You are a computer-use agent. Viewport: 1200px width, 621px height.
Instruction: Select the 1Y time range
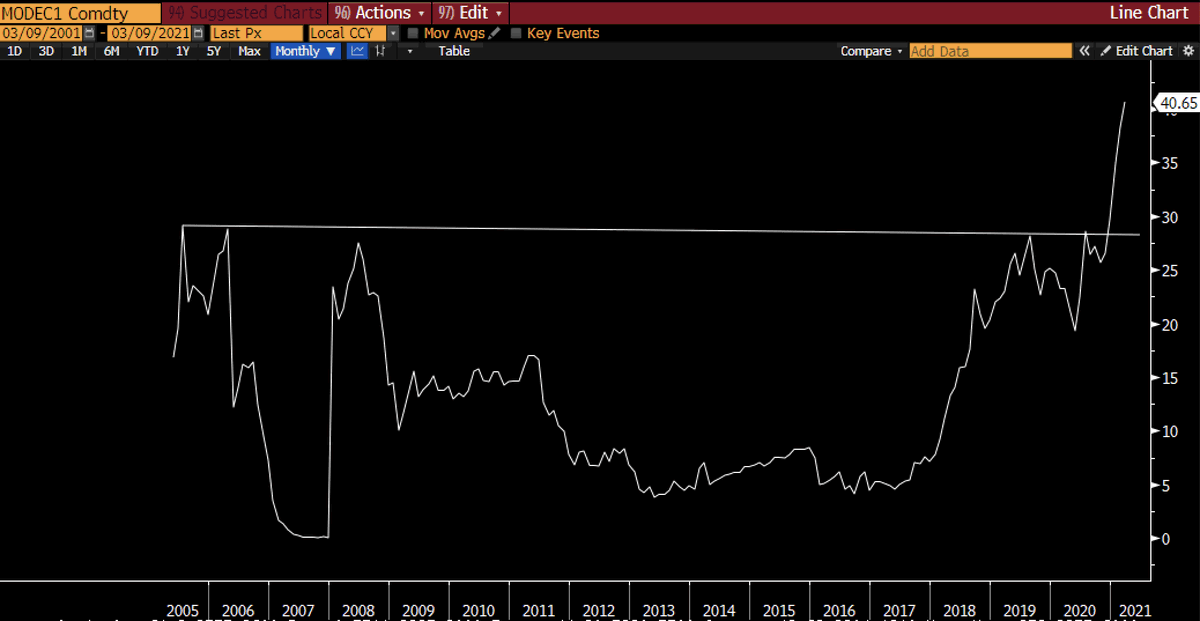point(182,51)
